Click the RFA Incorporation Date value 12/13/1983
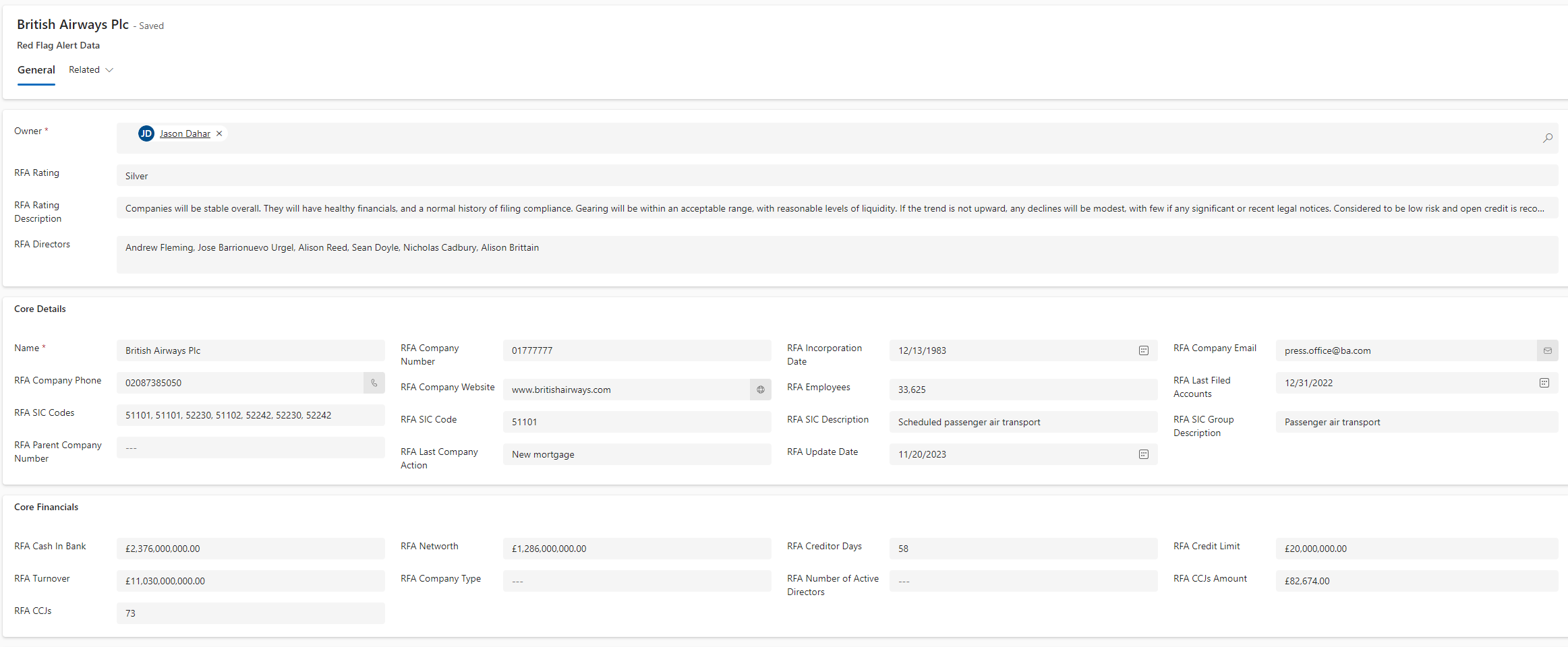 922,350
